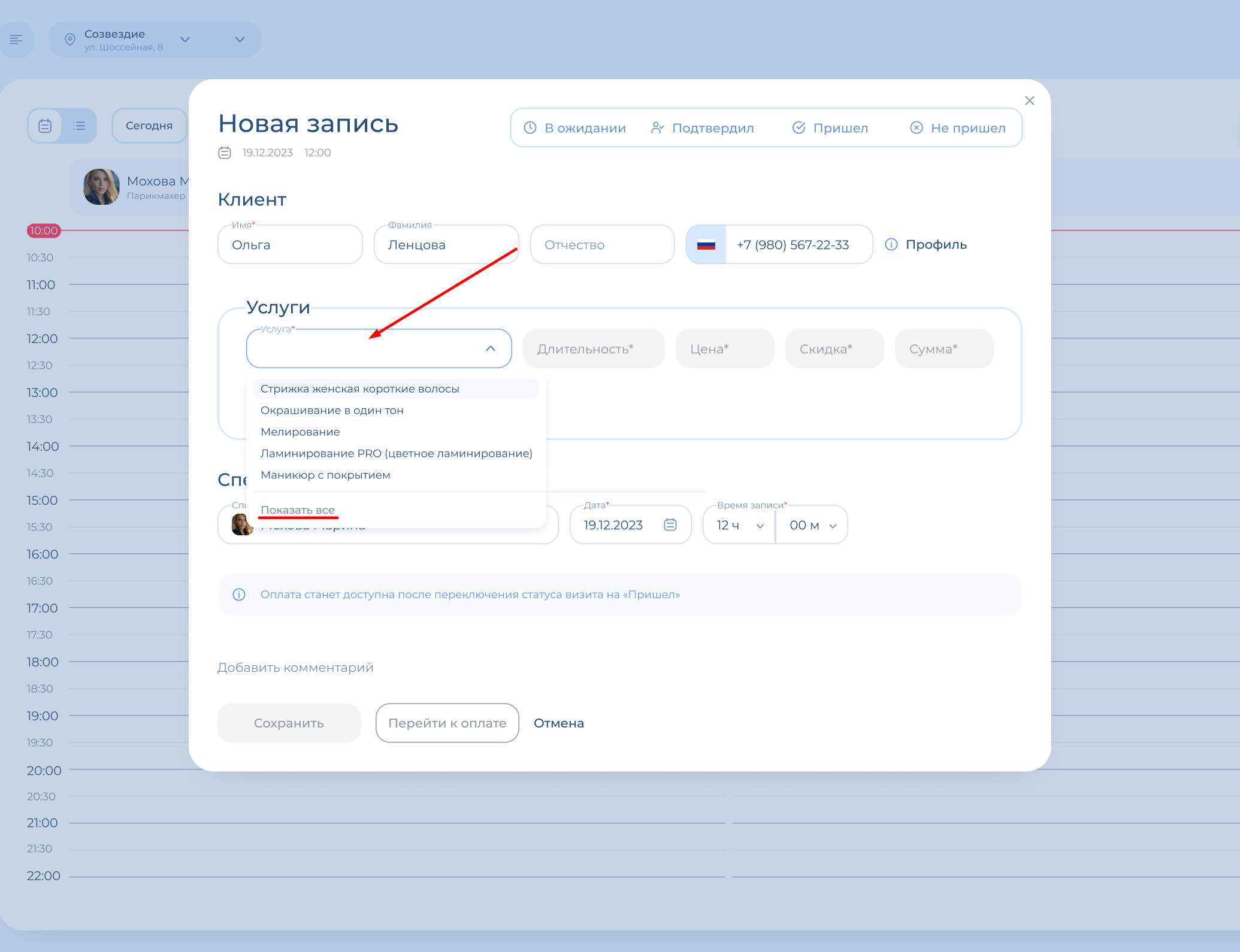Open the sidebar menu icon
This screenshot has width=1240, height=952.
point(16,40)
